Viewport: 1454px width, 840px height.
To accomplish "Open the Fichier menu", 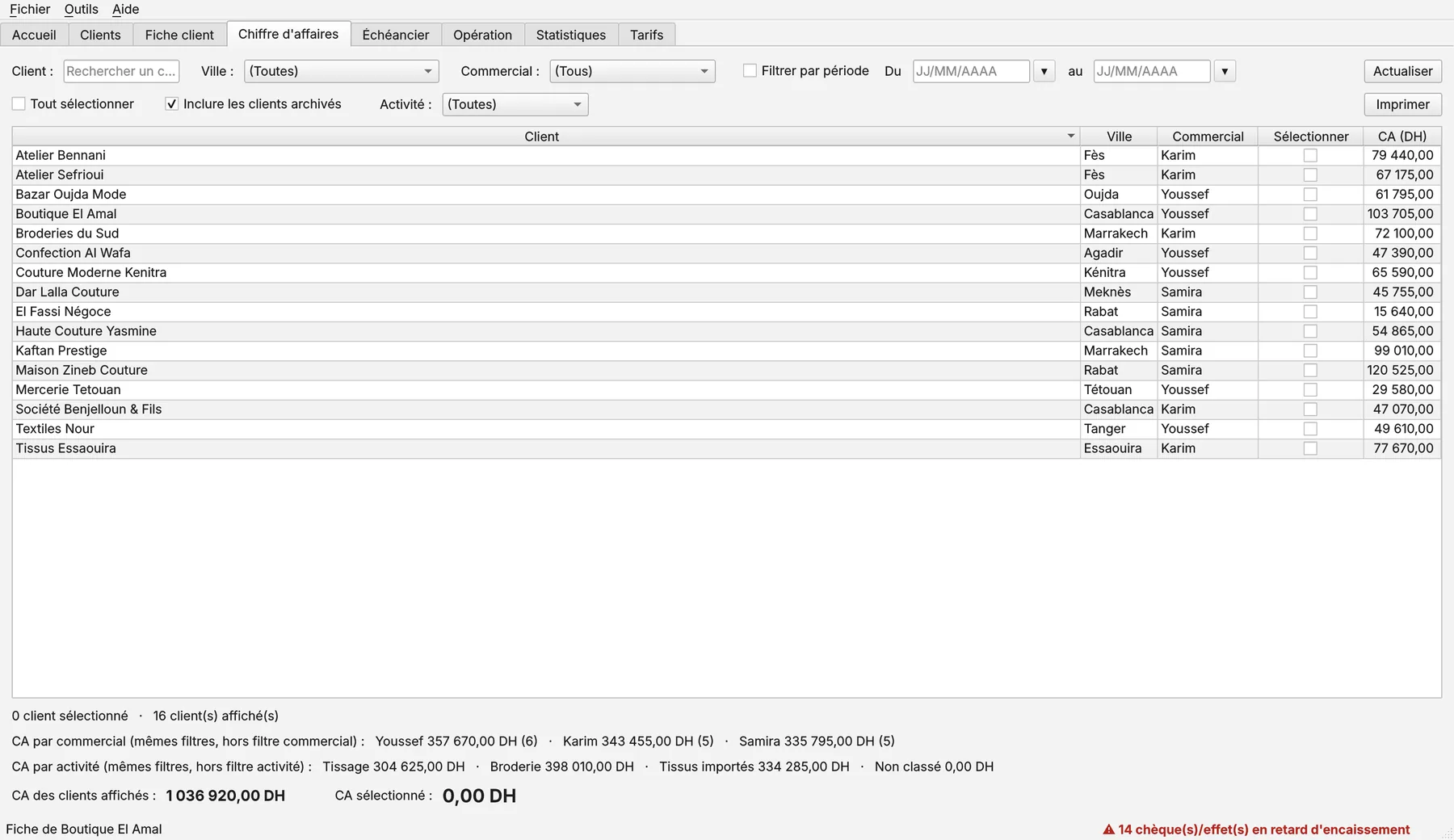I will tap(30, 9).
